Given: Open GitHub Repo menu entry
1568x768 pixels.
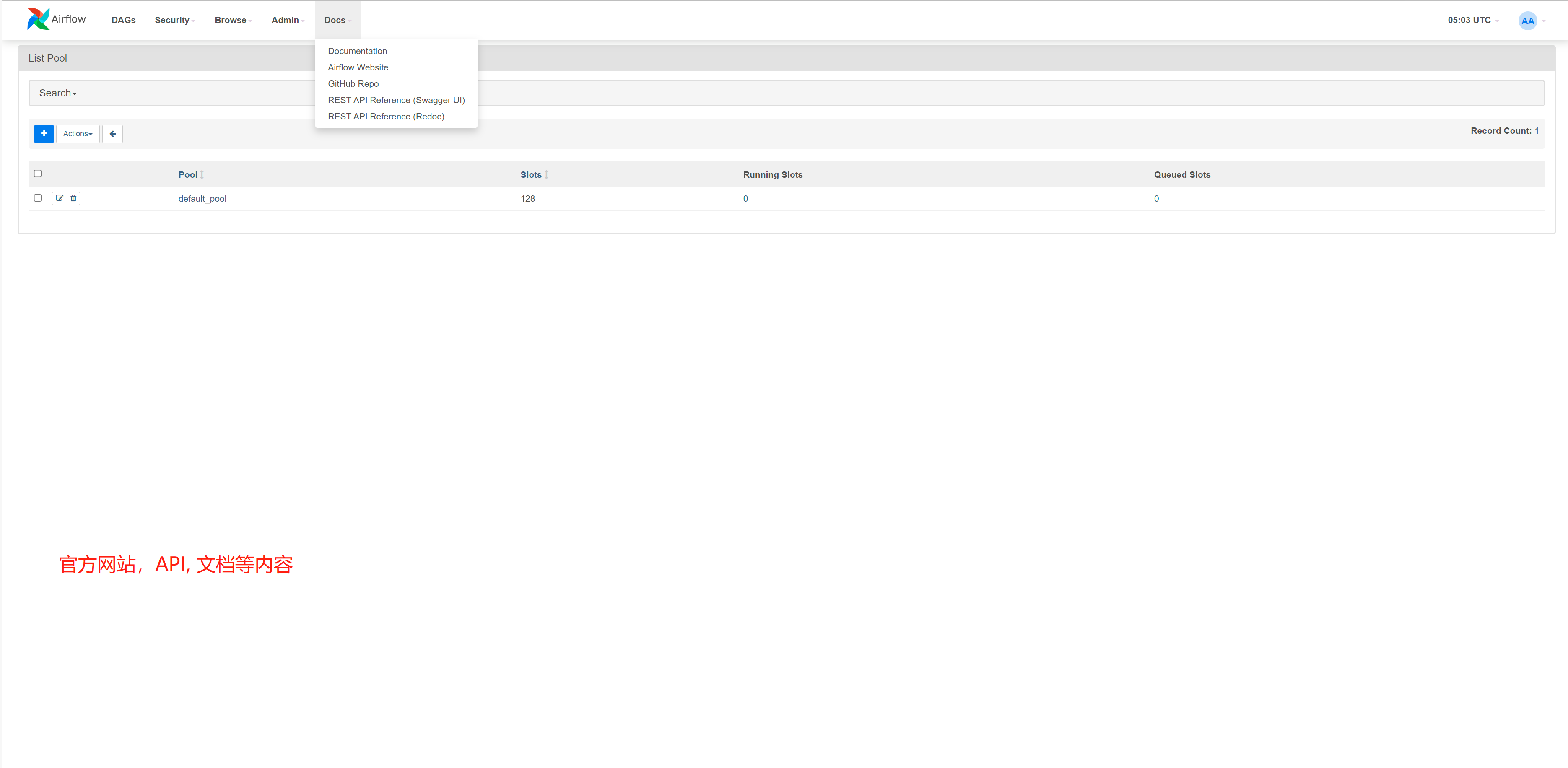Looking at the screenshot, I should [x=353, y=84].
